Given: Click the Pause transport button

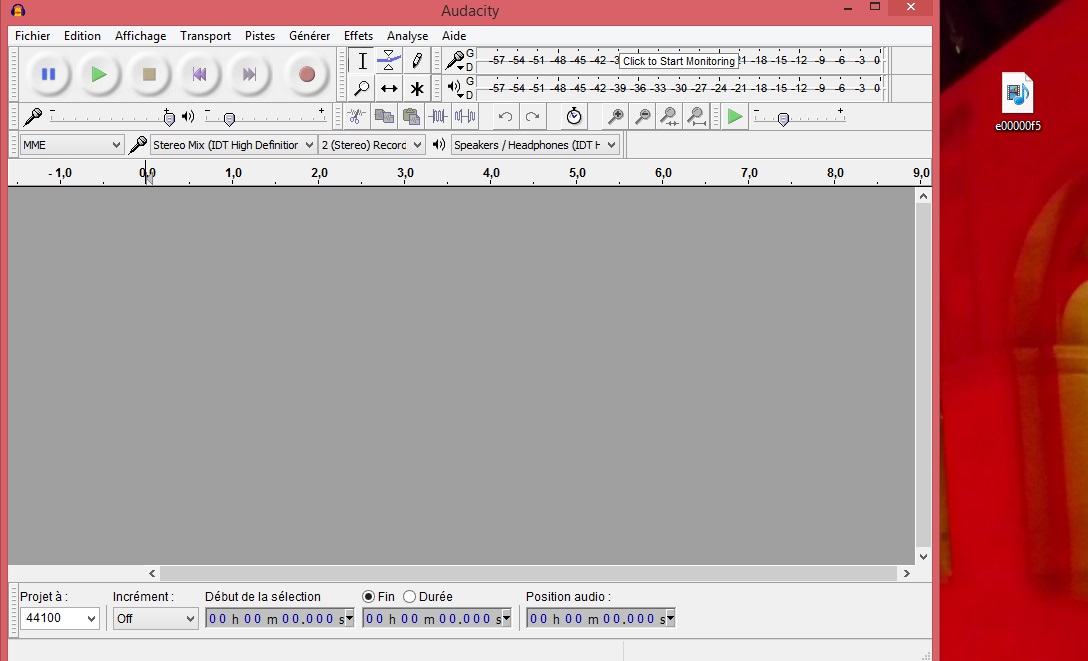Looking at the screenshot, I should pos(48,74).
